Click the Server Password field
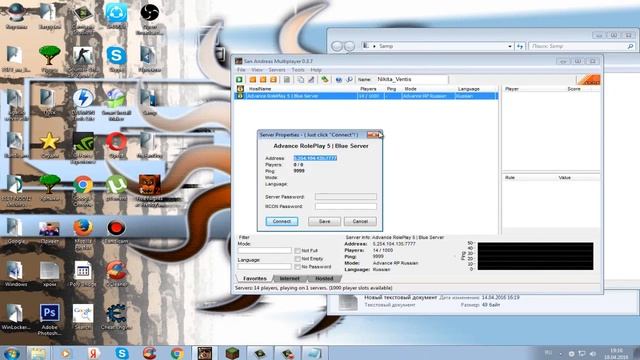640x360 pixels. click(346, 197)
